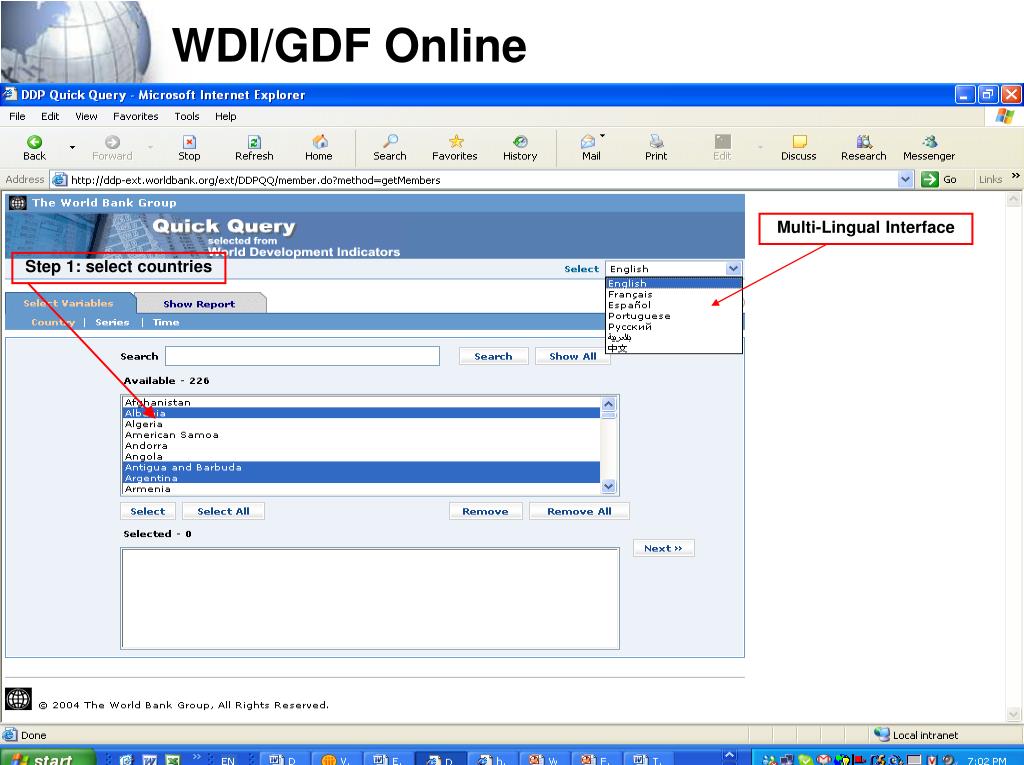The height and width of the screenshot is (765, 1024).
Task: Collapse the English language combo box arrow
Action: coord(733,269)
